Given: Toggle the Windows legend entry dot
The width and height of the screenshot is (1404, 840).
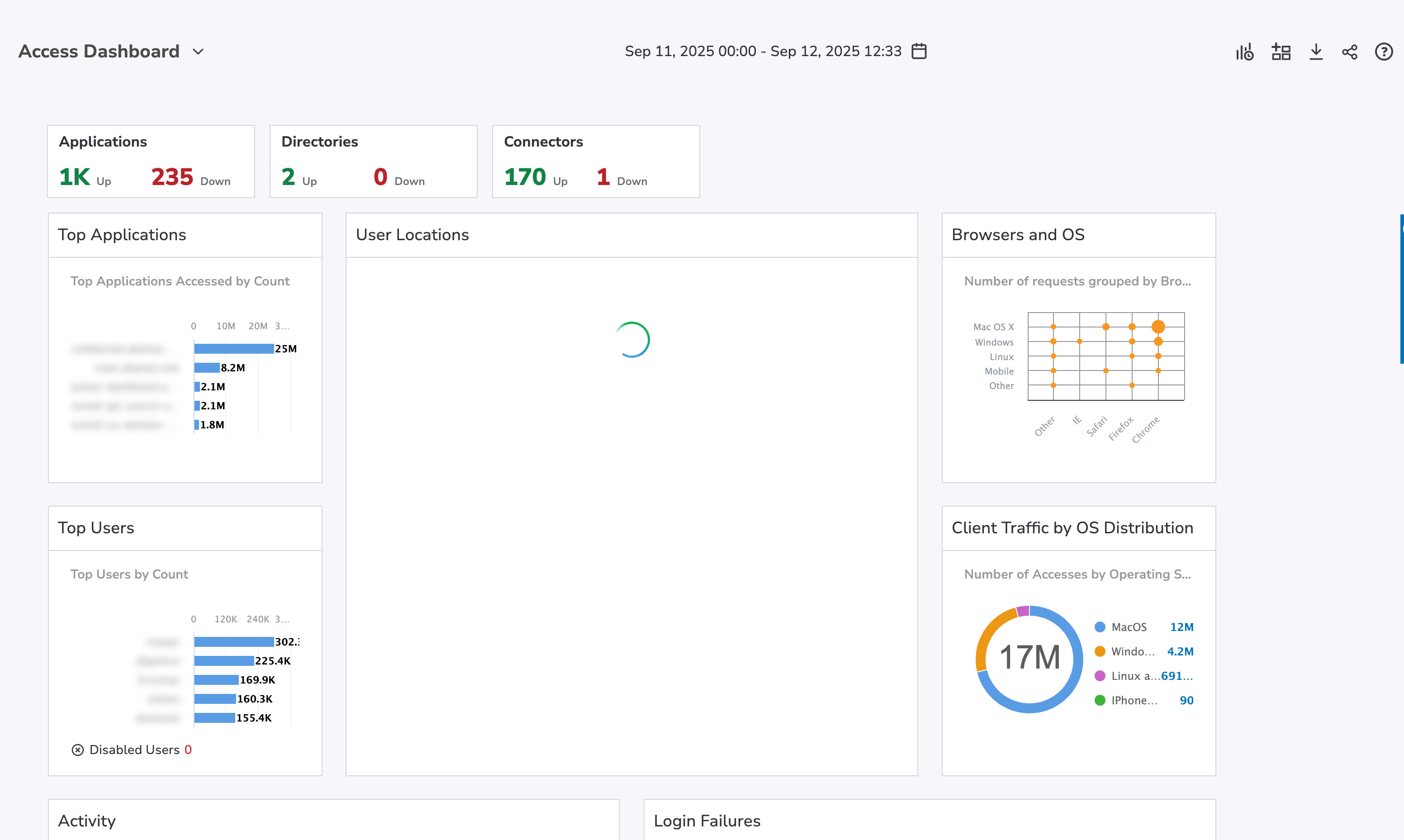Looking at the screenshot, I should 1100,651.
